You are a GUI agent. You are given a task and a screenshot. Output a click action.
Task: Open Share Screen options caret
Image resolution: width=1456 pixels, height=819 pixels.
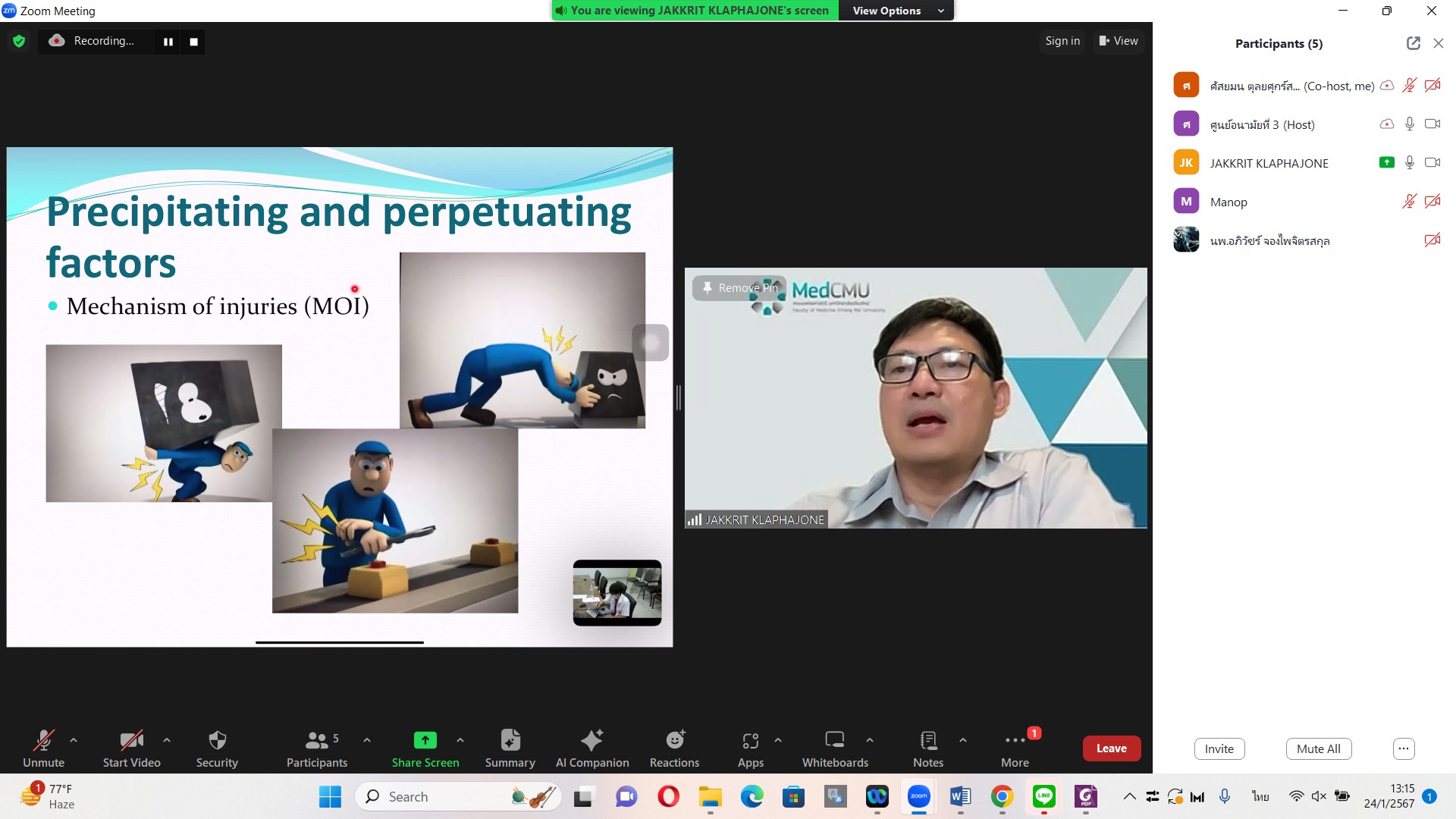460,740
